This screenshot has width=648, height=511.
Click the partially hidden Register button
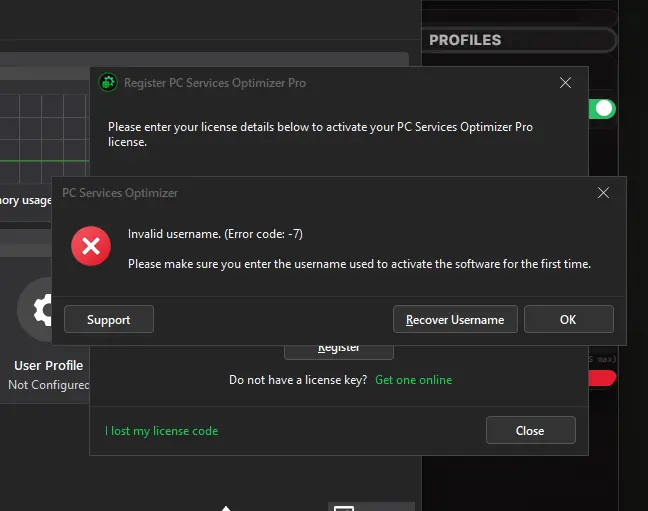click(338, 352)
